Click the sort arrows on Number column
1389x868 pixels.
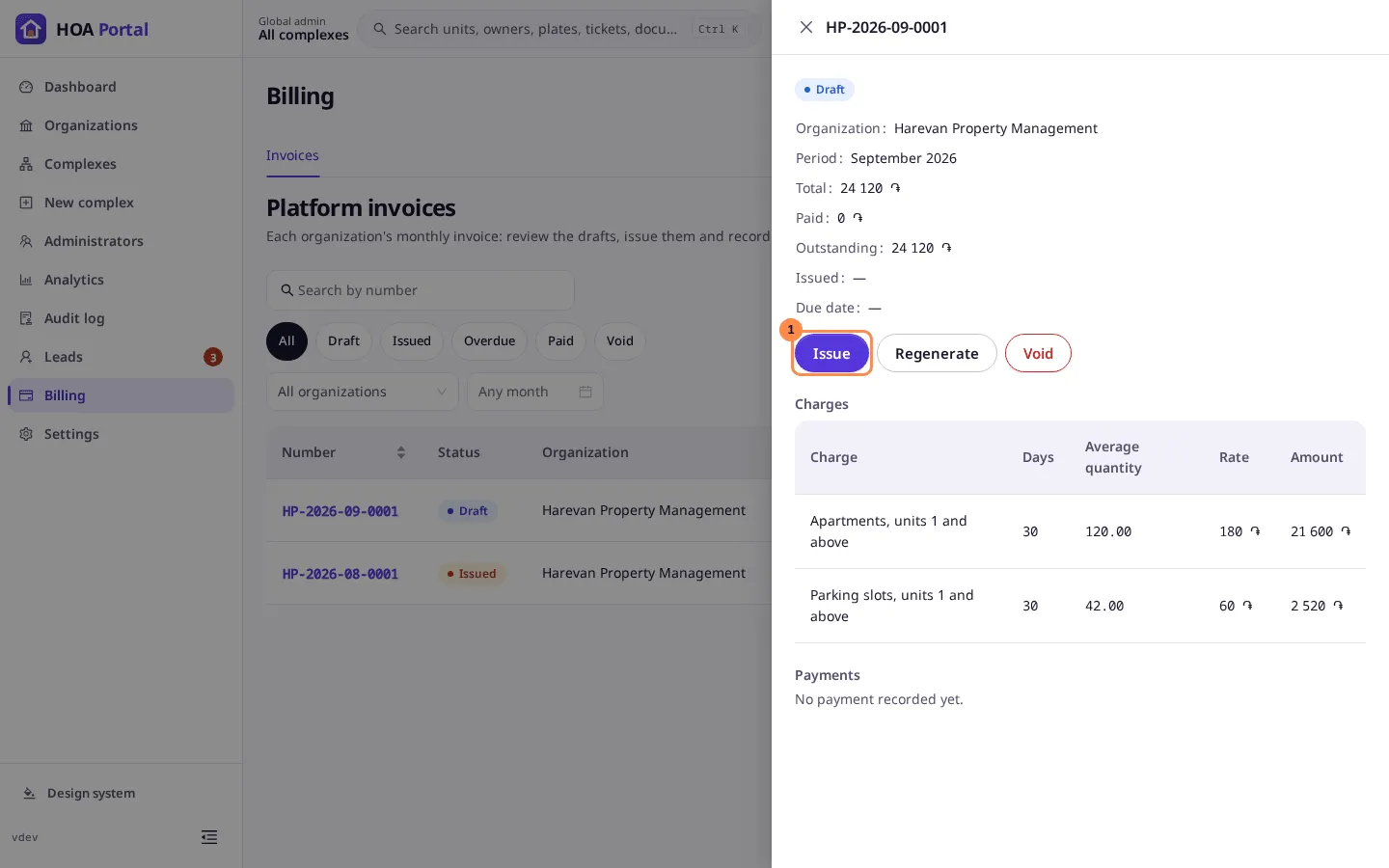point(401,452)
